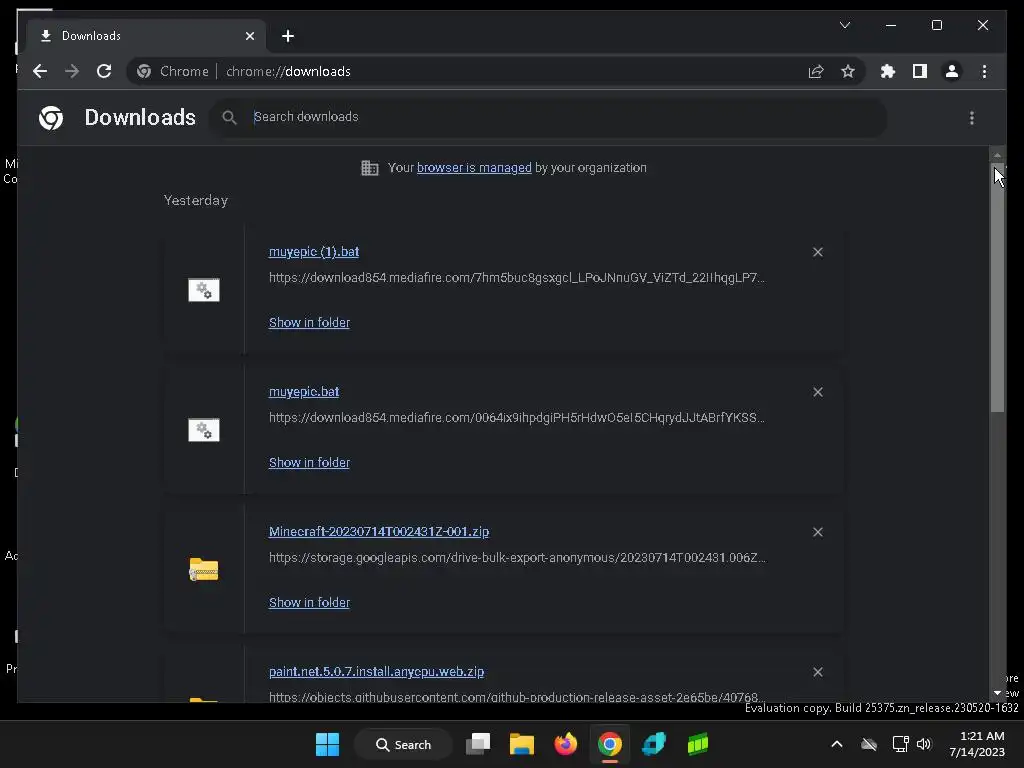Image resolution: width=1024 pixels, height=768 pixels.
Task: Remove the paint.net zip from the list
Action: [818, 672]
